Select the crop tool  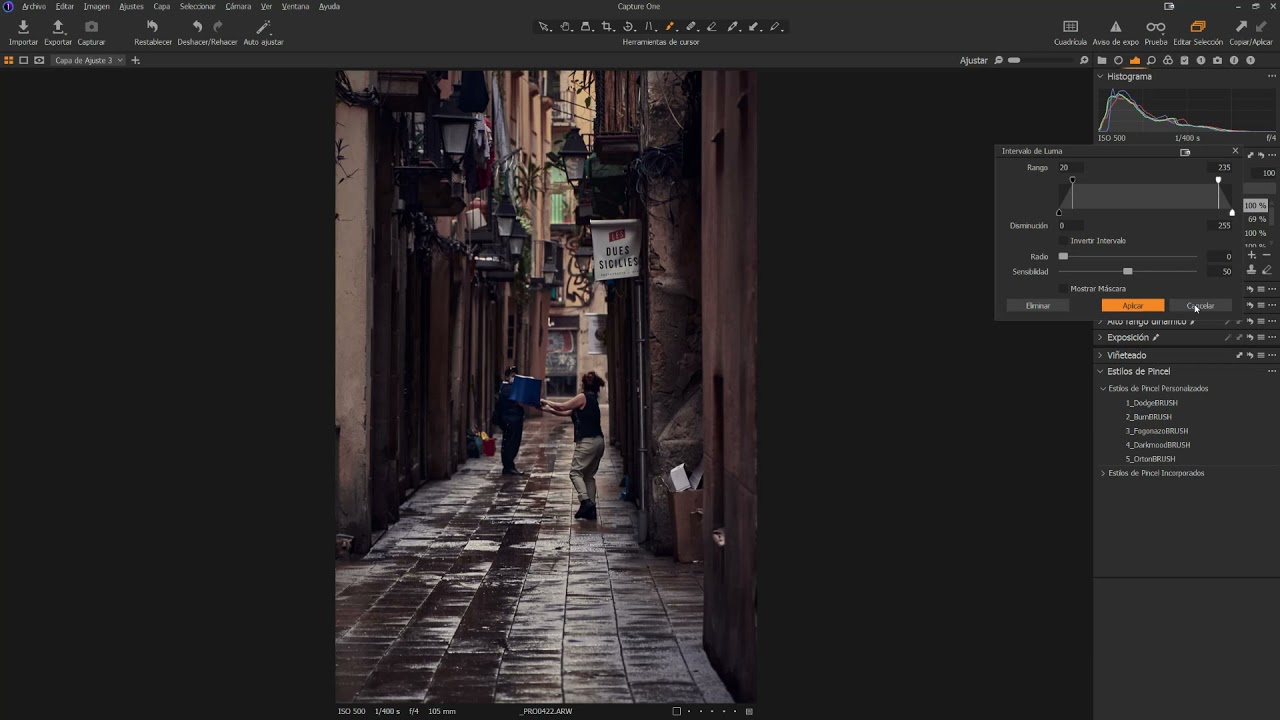(x=607, y=27)
